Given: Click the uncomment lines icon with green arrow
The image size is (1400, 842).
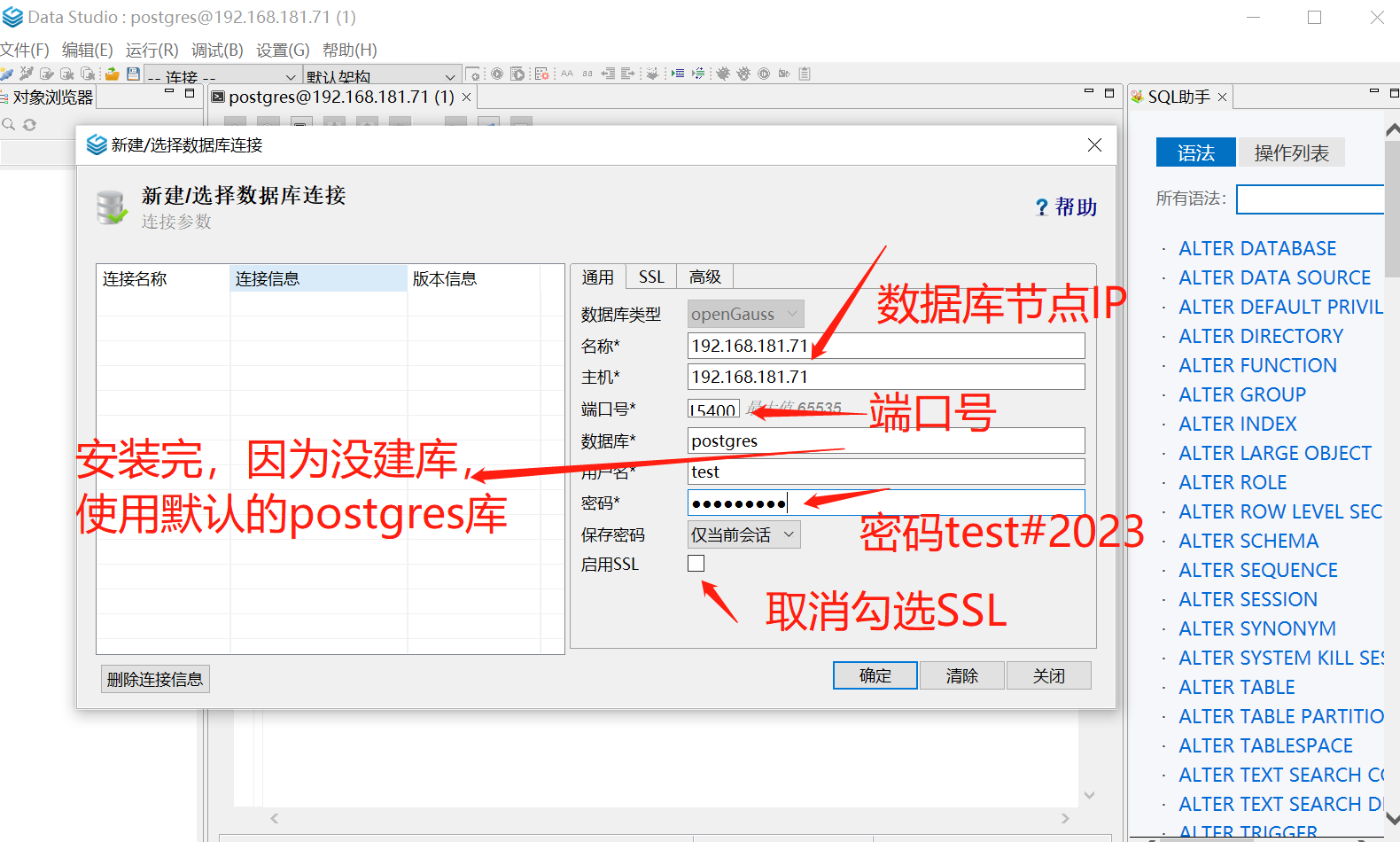Looking at the screenshot, I should 698,74.
